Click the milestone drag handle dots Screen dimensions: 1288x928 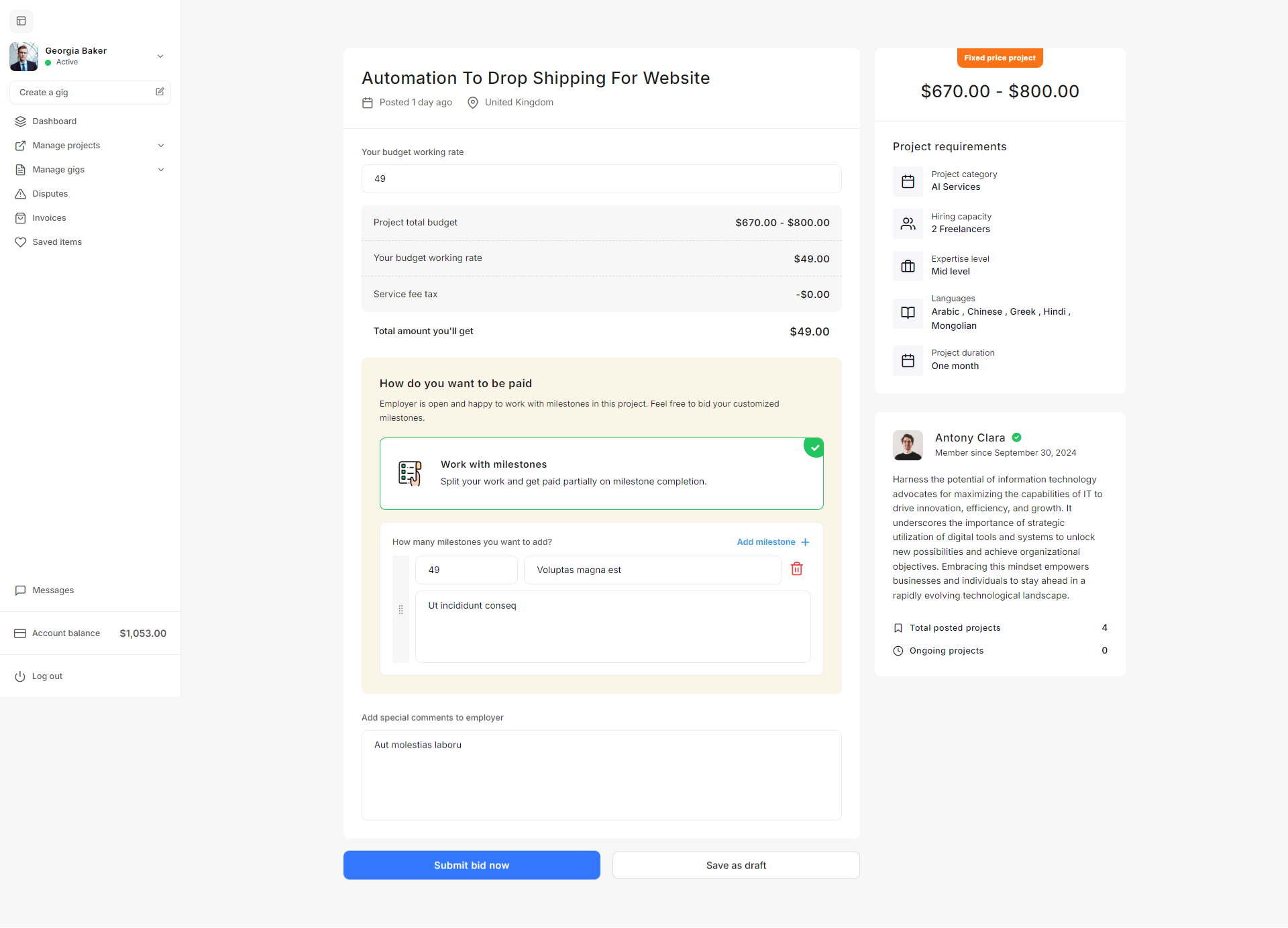pos(400,609)
